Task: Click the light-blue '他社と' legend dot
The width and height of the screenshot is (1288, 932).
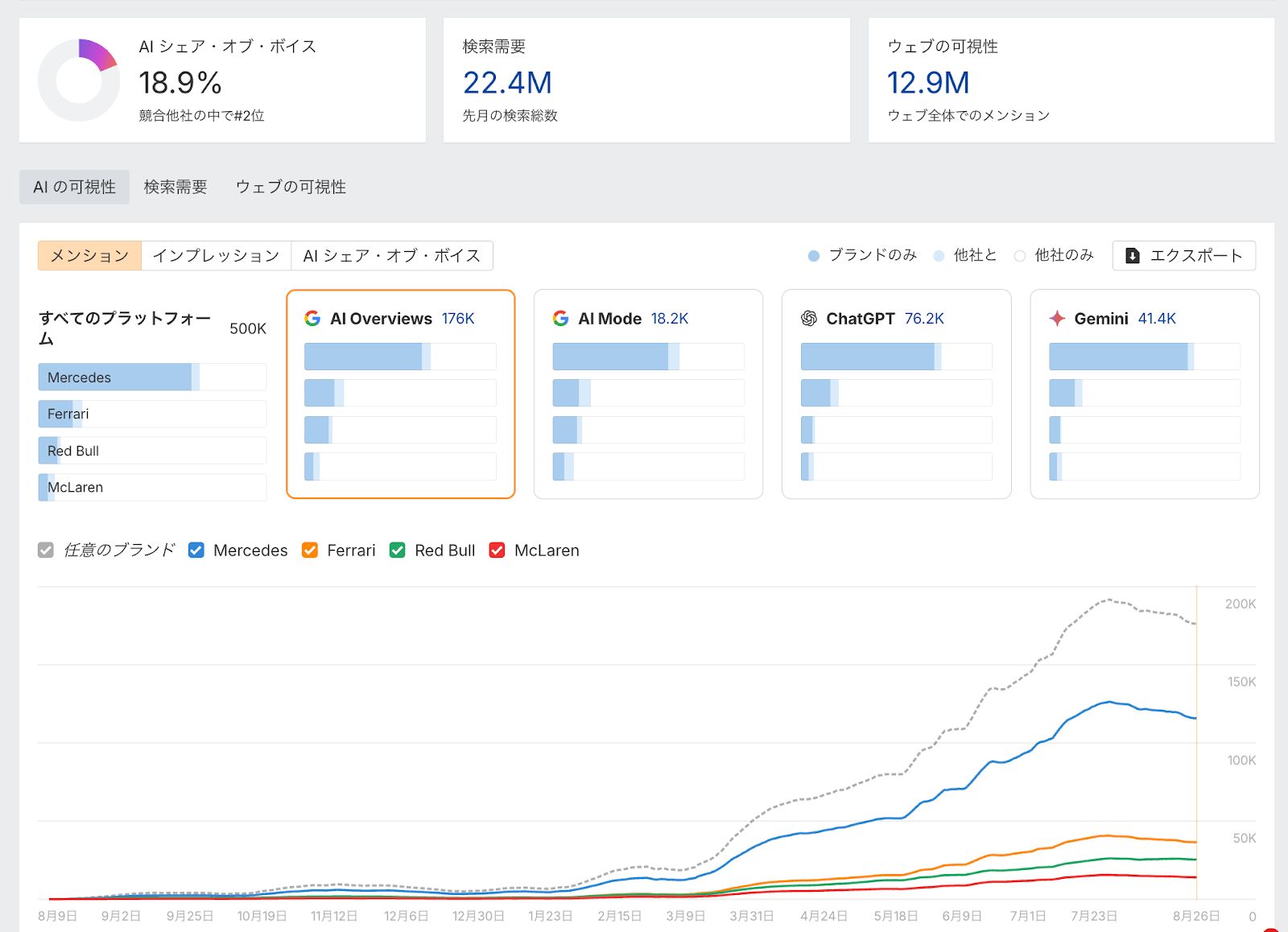Action: [x=939, y=256]
